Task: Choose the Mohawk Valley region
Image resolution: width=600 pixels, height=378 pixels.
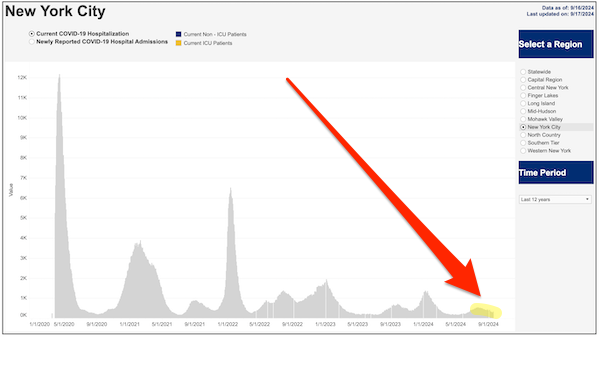Action: point(523,119)
